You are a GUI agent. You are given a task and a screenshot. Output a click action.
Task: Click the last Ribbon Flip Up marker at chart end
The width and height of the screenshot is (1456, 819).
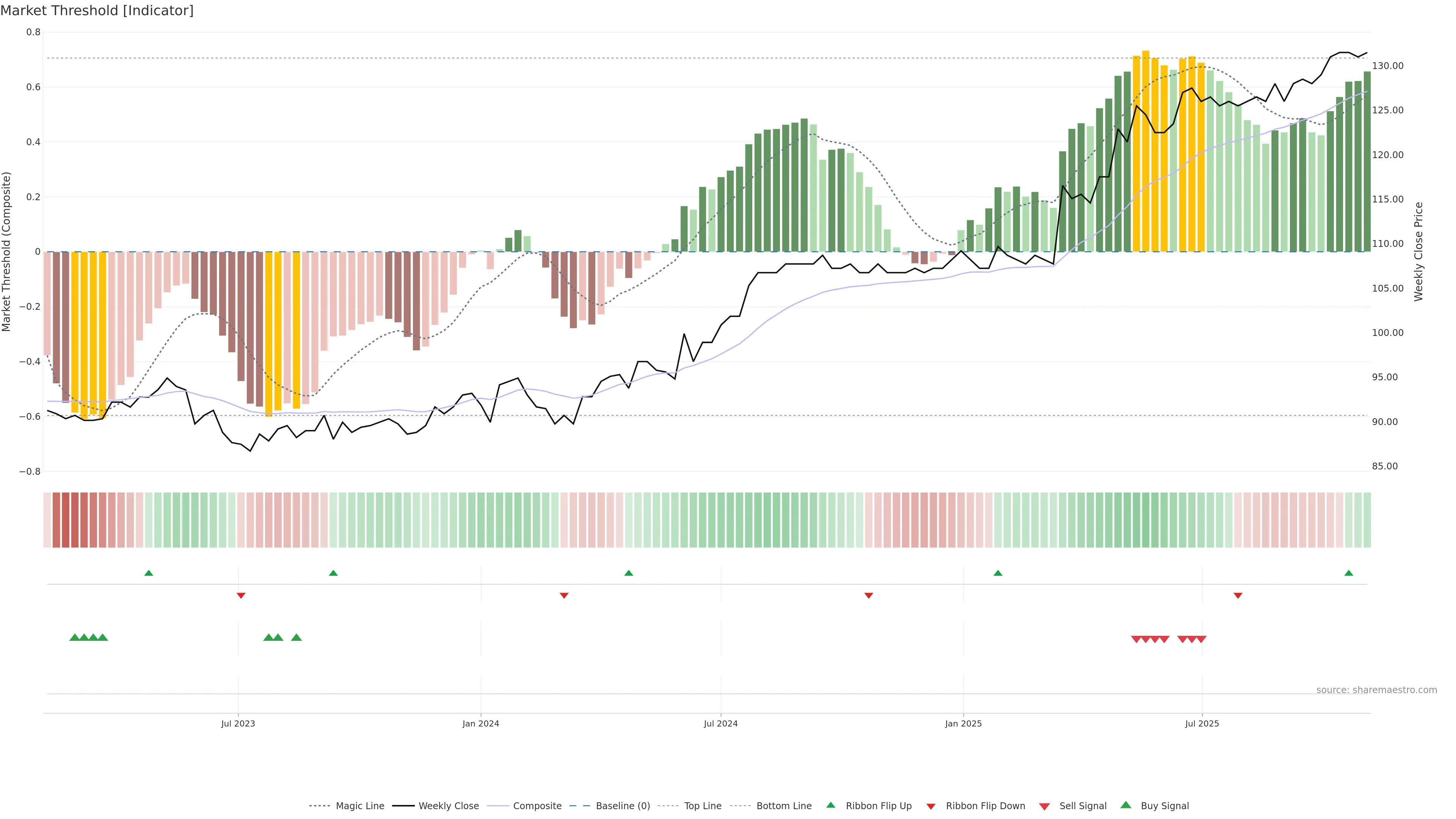1349,573
